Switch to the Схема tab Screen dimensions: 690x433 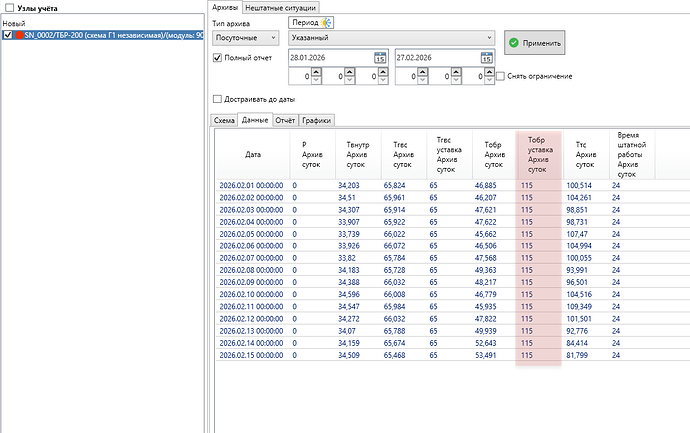point(224,120)
